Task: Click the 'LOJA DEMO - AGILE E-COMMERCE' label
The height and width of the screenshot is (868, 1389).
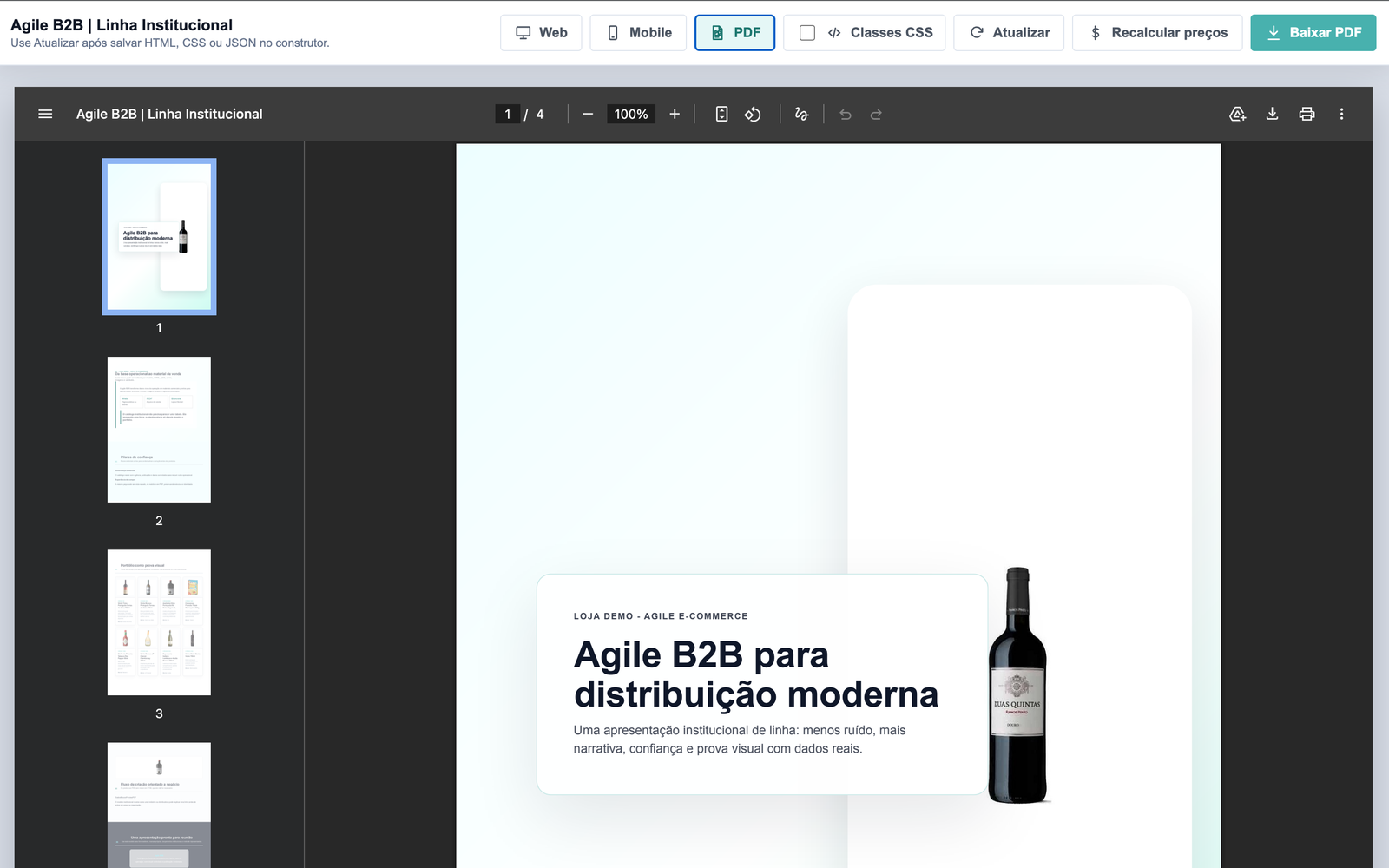Action: (x=661, y=616)
